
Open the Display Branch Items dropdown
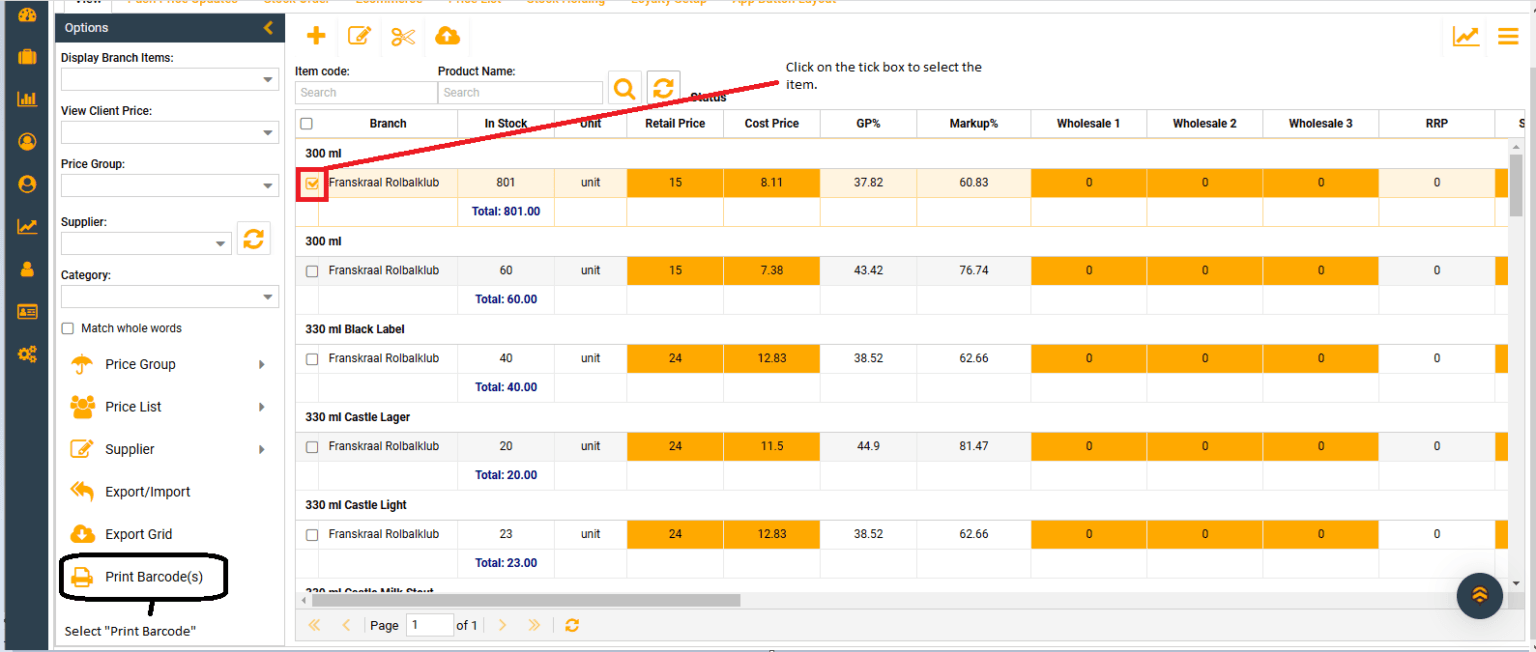169,80
